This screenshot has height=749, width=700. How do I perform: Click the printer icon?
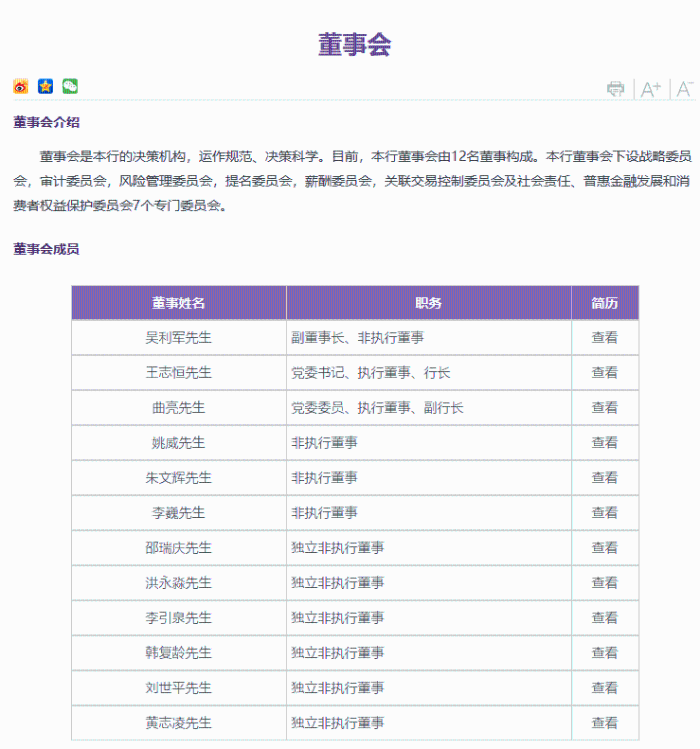click(615, 89)
